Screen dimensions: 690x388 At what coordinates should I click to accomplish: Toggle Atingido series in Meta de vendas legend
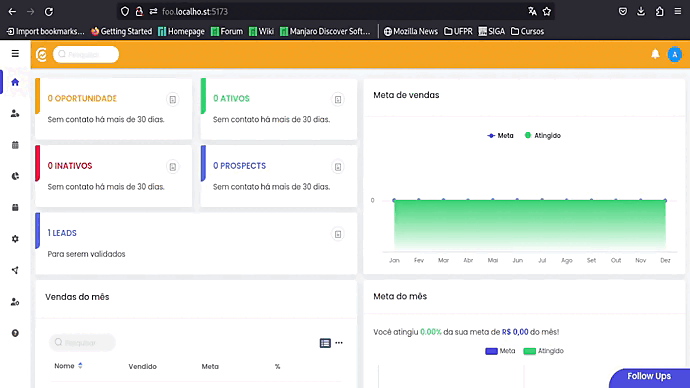pyautogui.click(x=543, y=135)
